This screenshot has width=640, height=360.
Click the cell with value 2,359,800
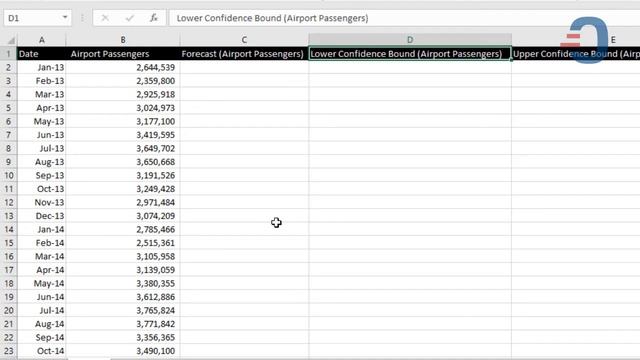point(122,81)
